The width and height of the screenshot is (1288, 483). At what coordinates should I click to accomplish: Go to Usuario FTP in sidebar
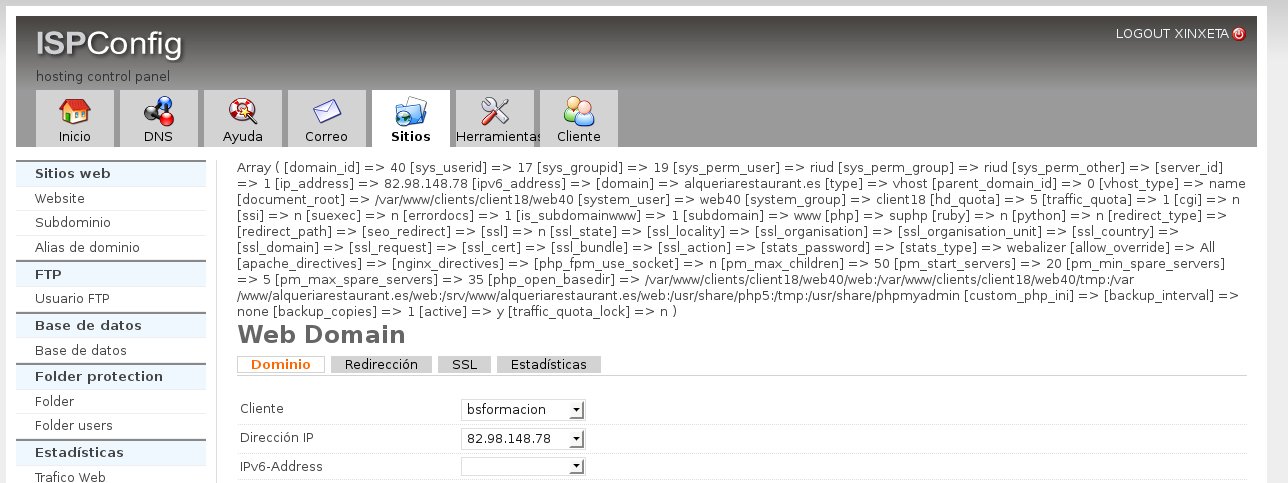72,298
